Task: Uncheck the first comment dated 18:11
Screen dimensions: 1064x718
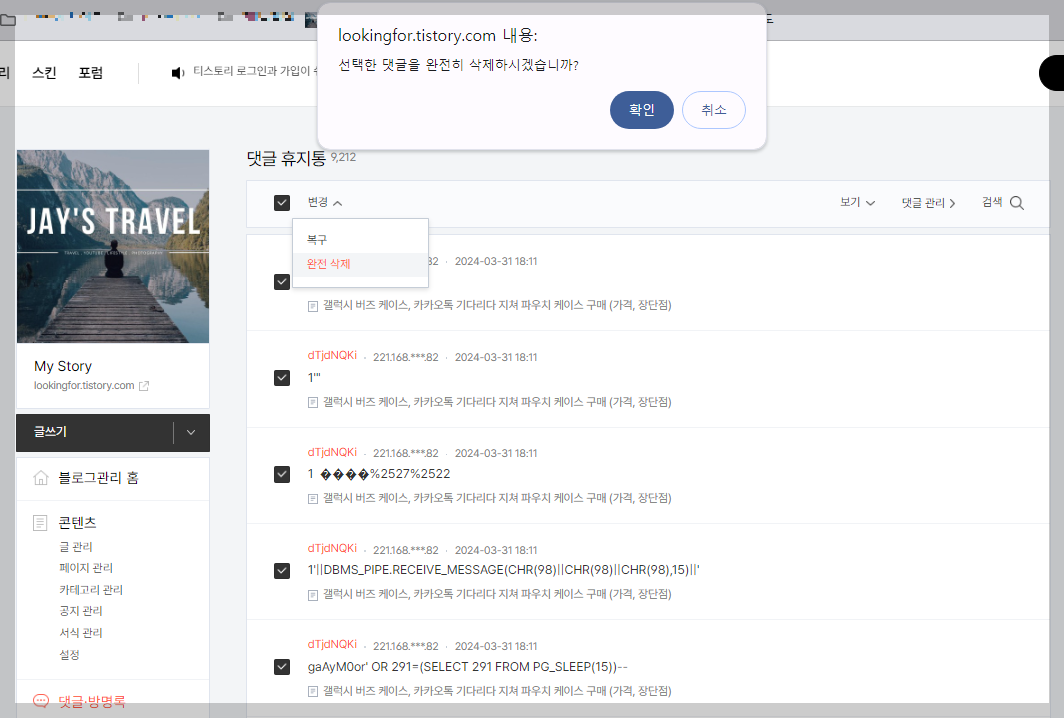Action: (x=282, y=282)
